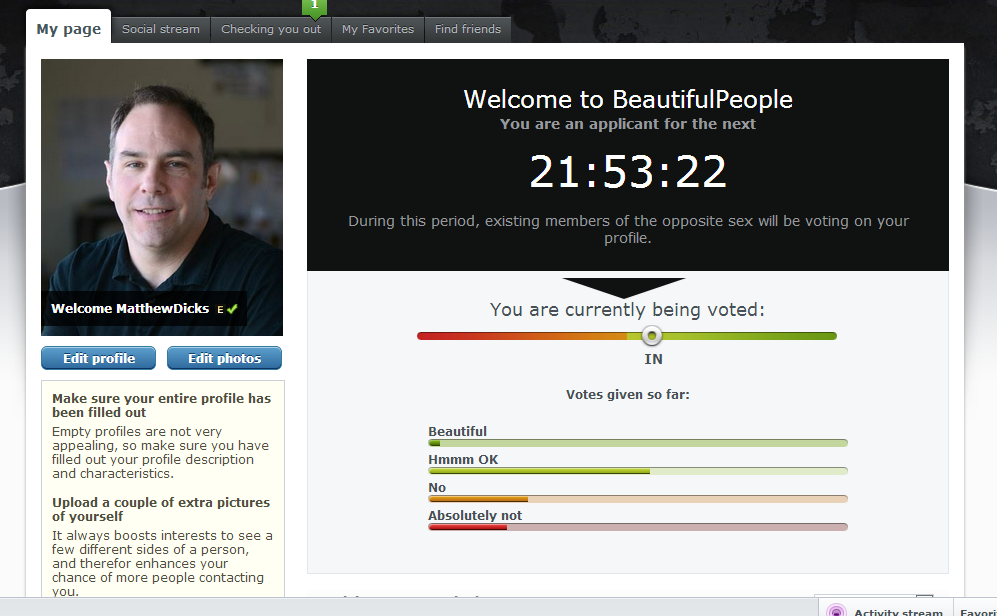
Task: Open the My page tab
Action: pos(69,28)
